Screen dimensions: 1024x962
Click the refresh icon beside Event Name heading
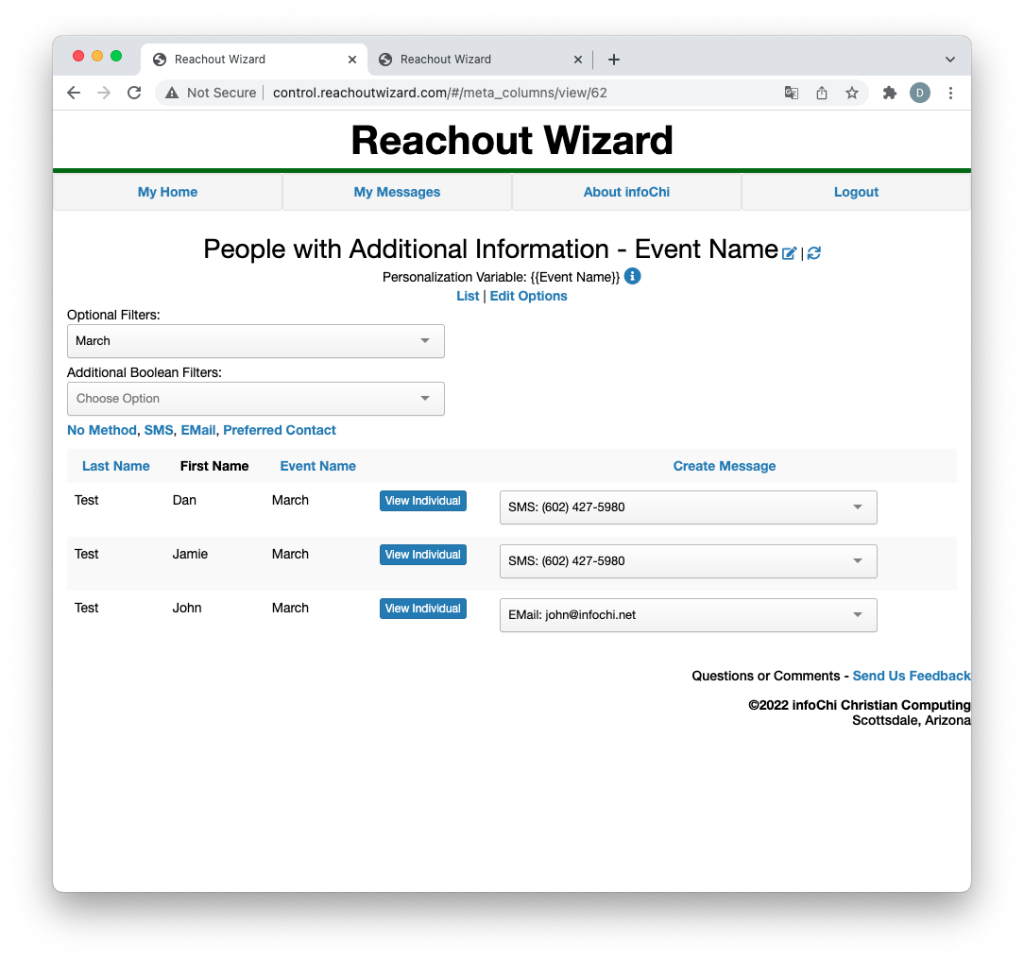tap(814, 253)
